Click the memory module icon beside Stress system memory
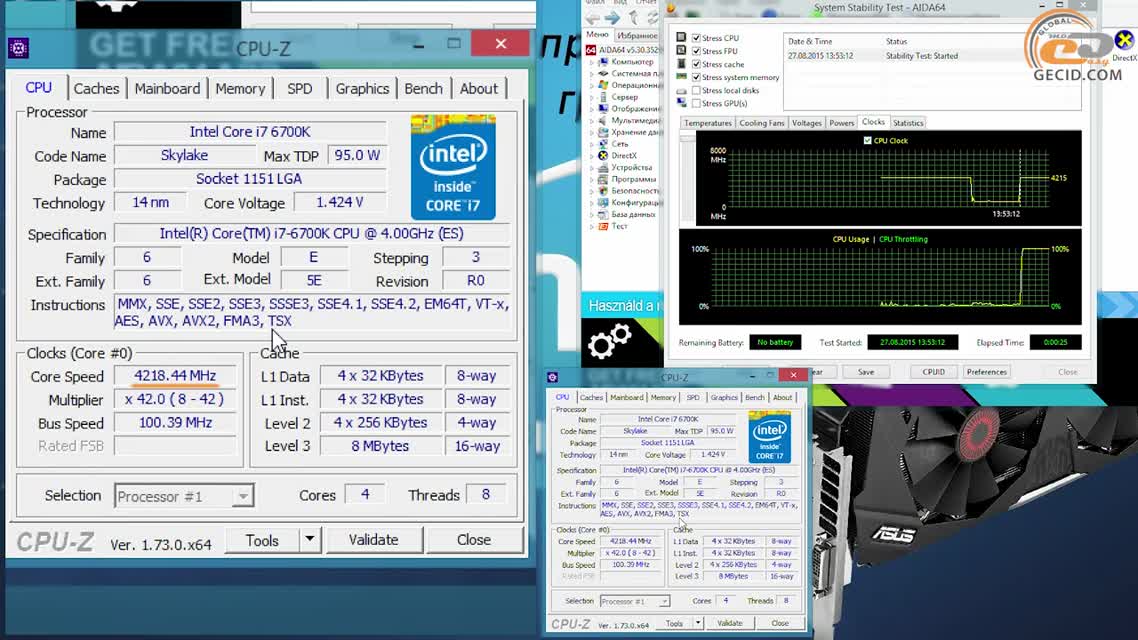The height and width of the screenshot is (640, 1138). [681, 76]
